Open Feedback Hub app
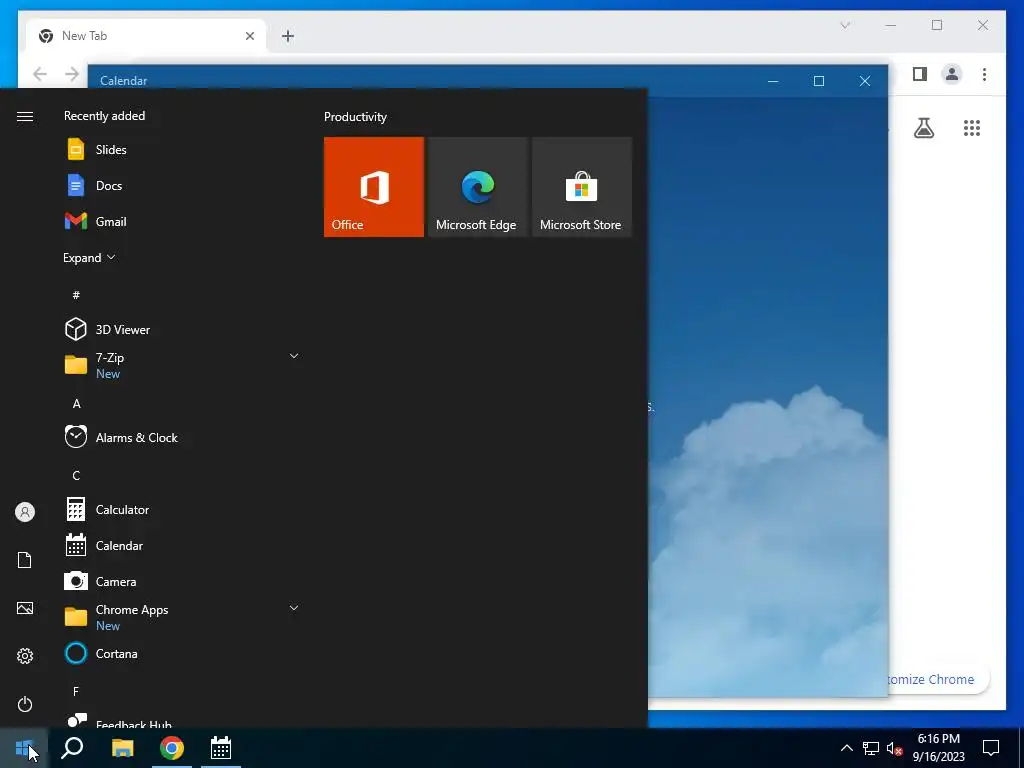The width and height of the screenshot is (1024, 768). 180,720
